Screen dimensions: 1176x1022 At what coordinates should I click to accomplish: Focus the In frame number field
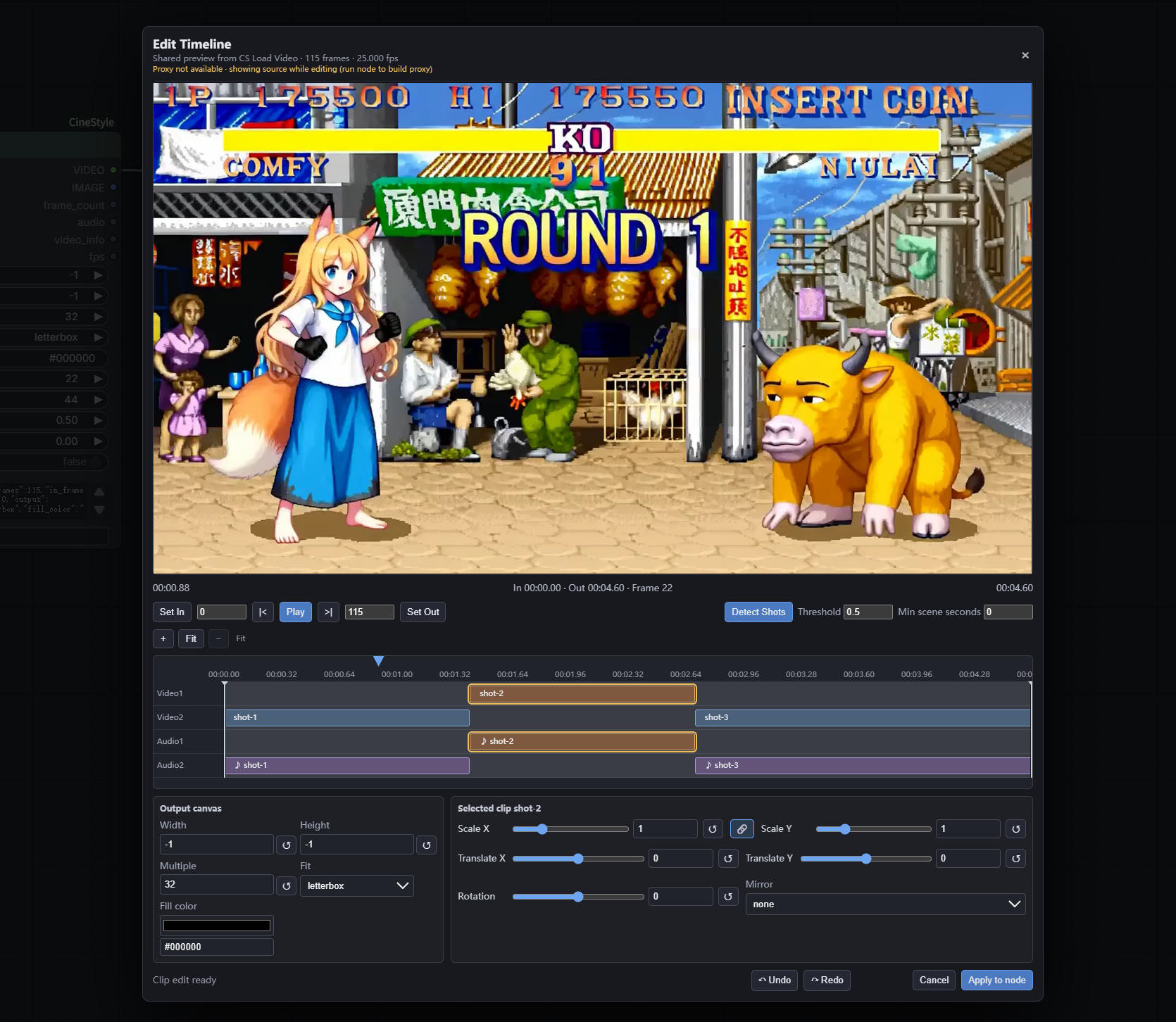tap(221, 612)
